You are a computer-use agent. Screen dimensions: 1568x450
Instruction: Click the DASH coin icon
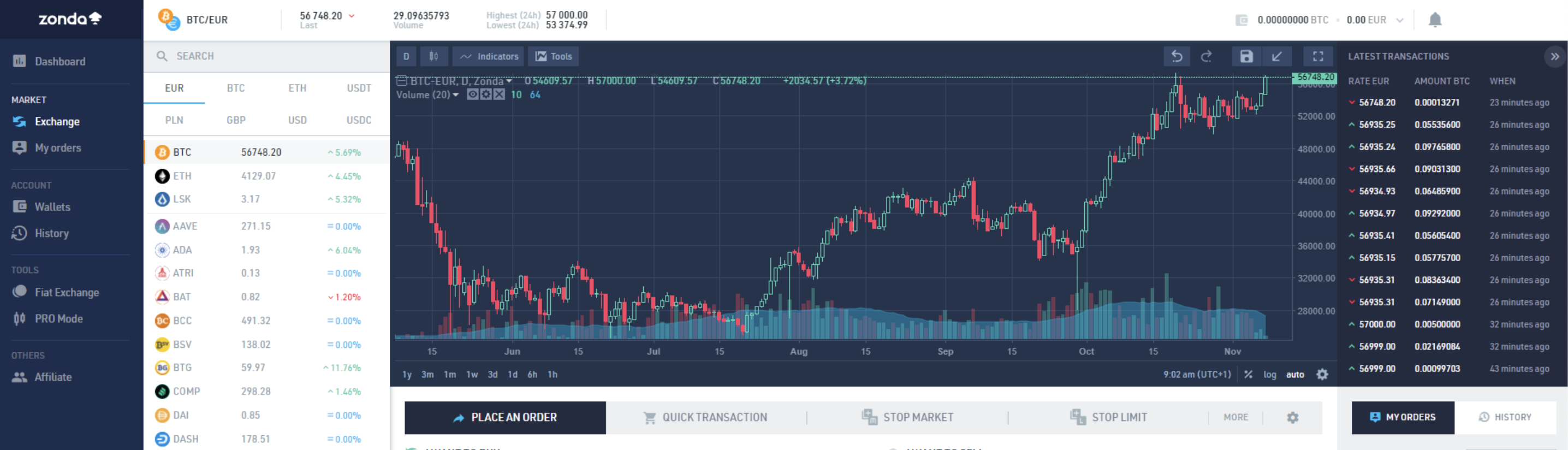tap(162, 439)
